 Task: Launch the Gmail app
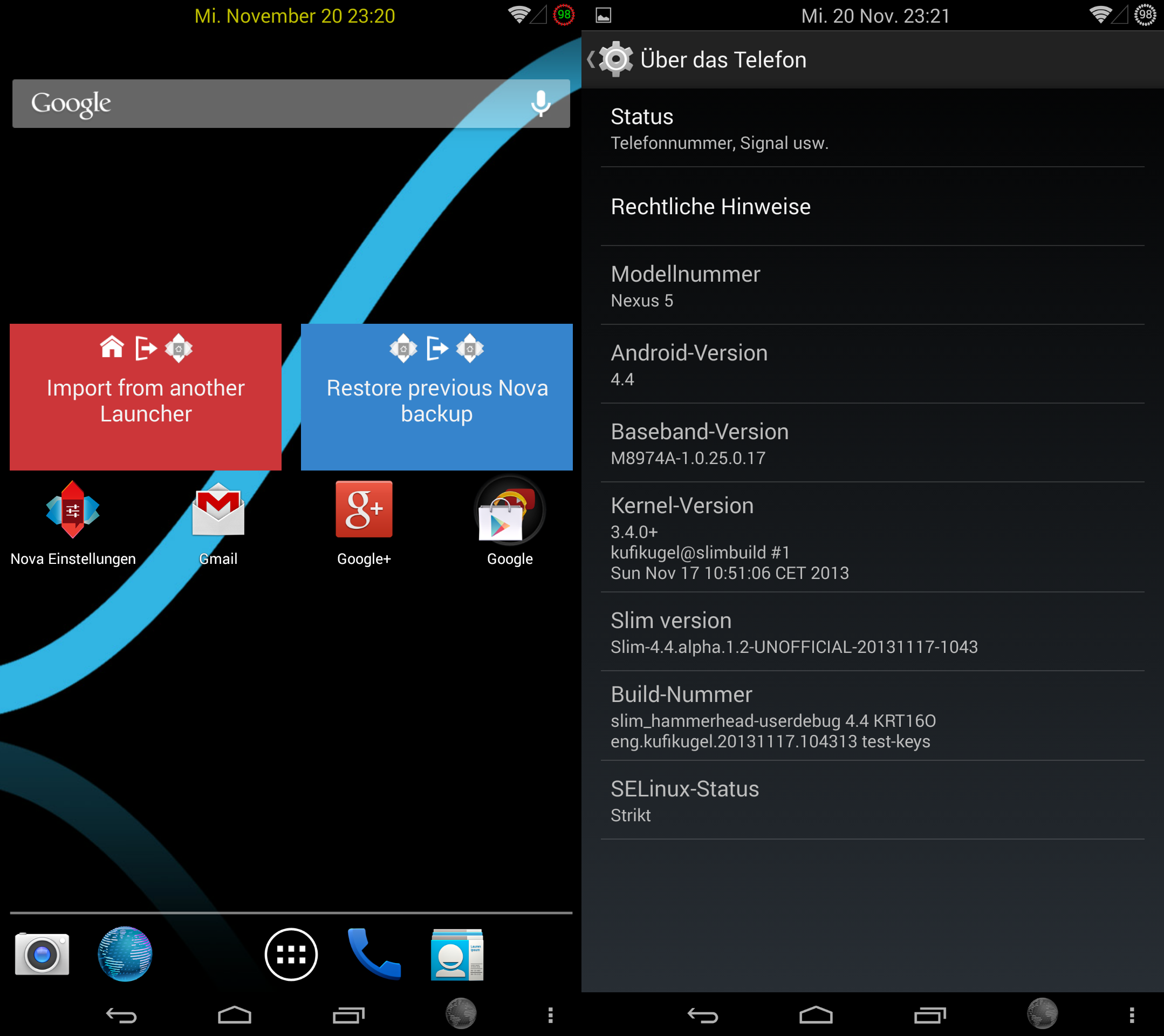coord(218,509)
